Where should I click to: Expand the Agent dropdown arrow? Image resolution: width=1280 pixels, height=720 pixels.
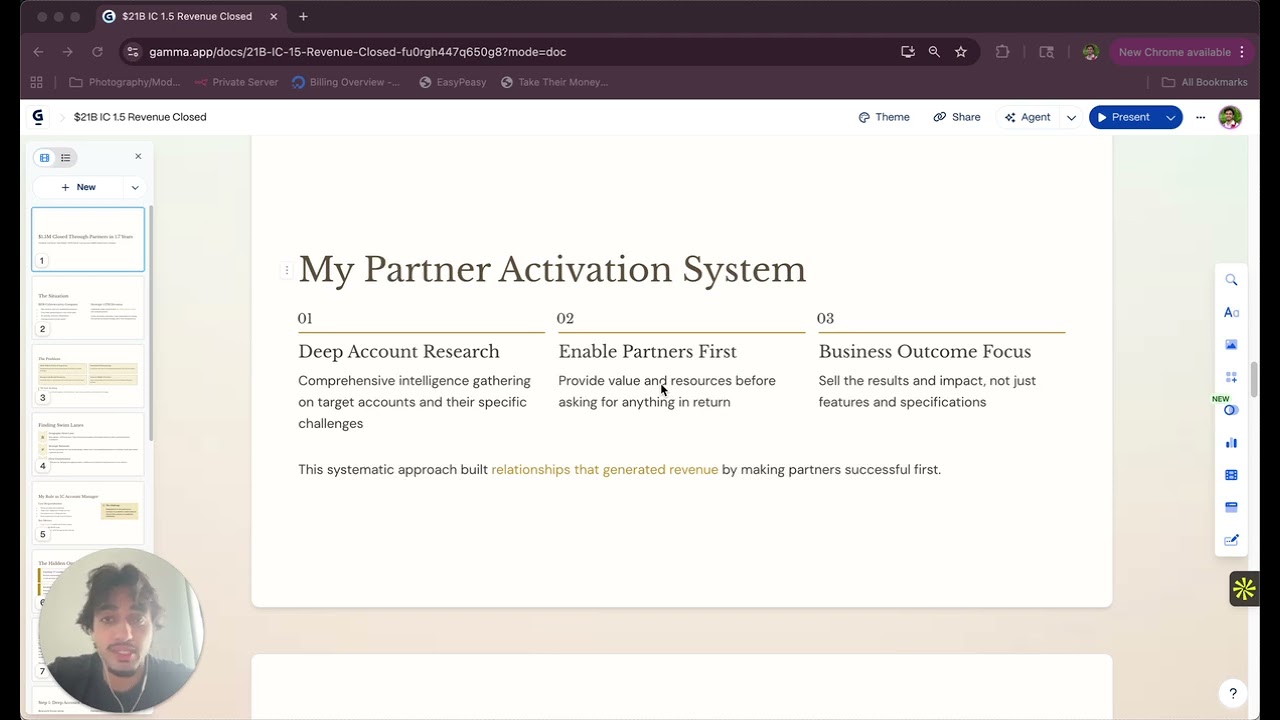coord(1071,117)
